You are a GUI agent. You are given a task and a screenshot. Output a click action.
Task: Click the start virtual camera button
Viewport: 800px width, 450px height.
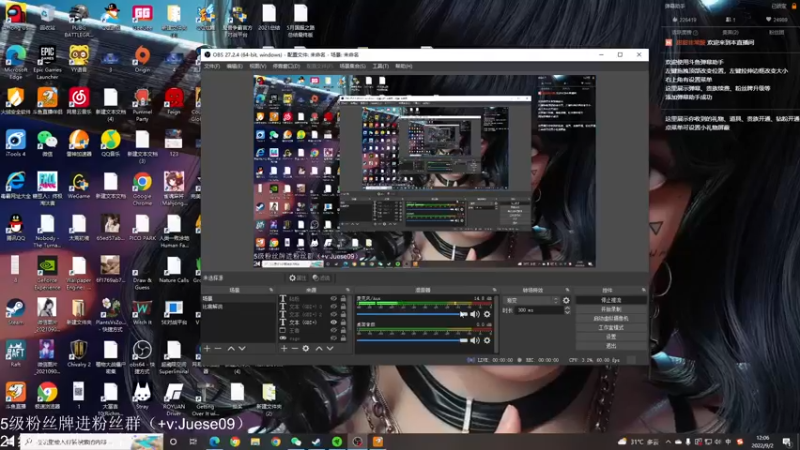611,318
